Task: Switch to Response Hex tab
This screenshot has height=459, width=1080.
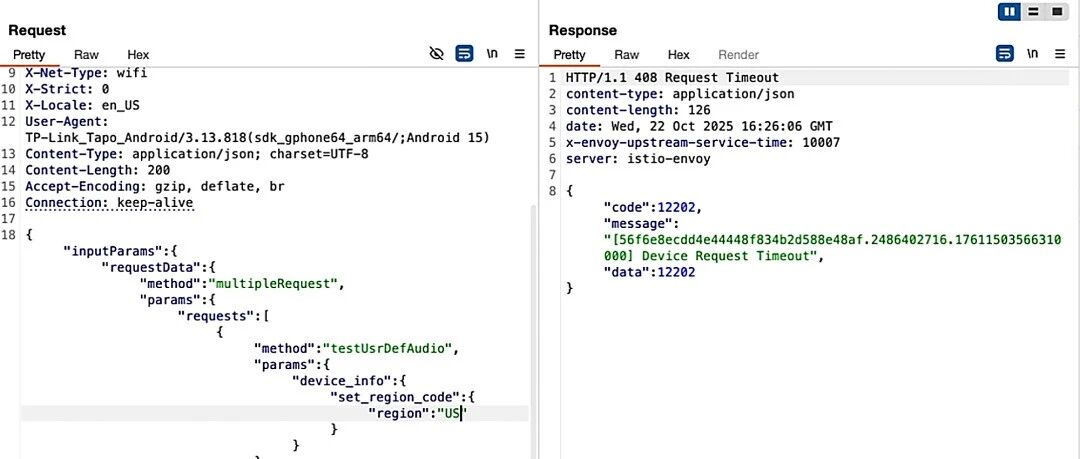Action: point(678,54)
